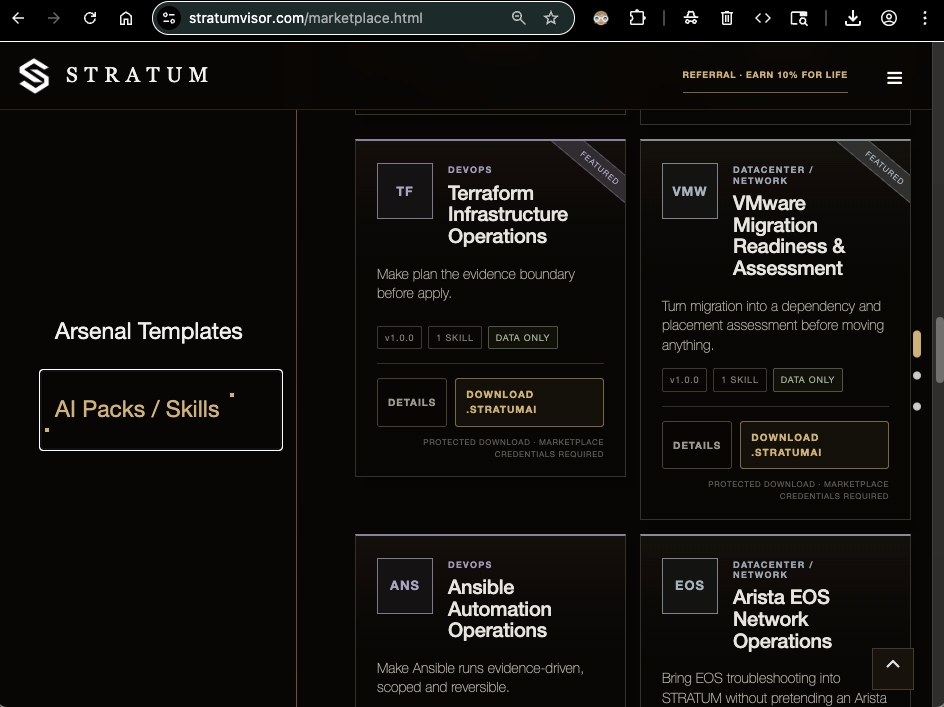Click the VMware card FEATURED ribbon
The width and height of the screenshot is (944, 707).
pos(883,167)
